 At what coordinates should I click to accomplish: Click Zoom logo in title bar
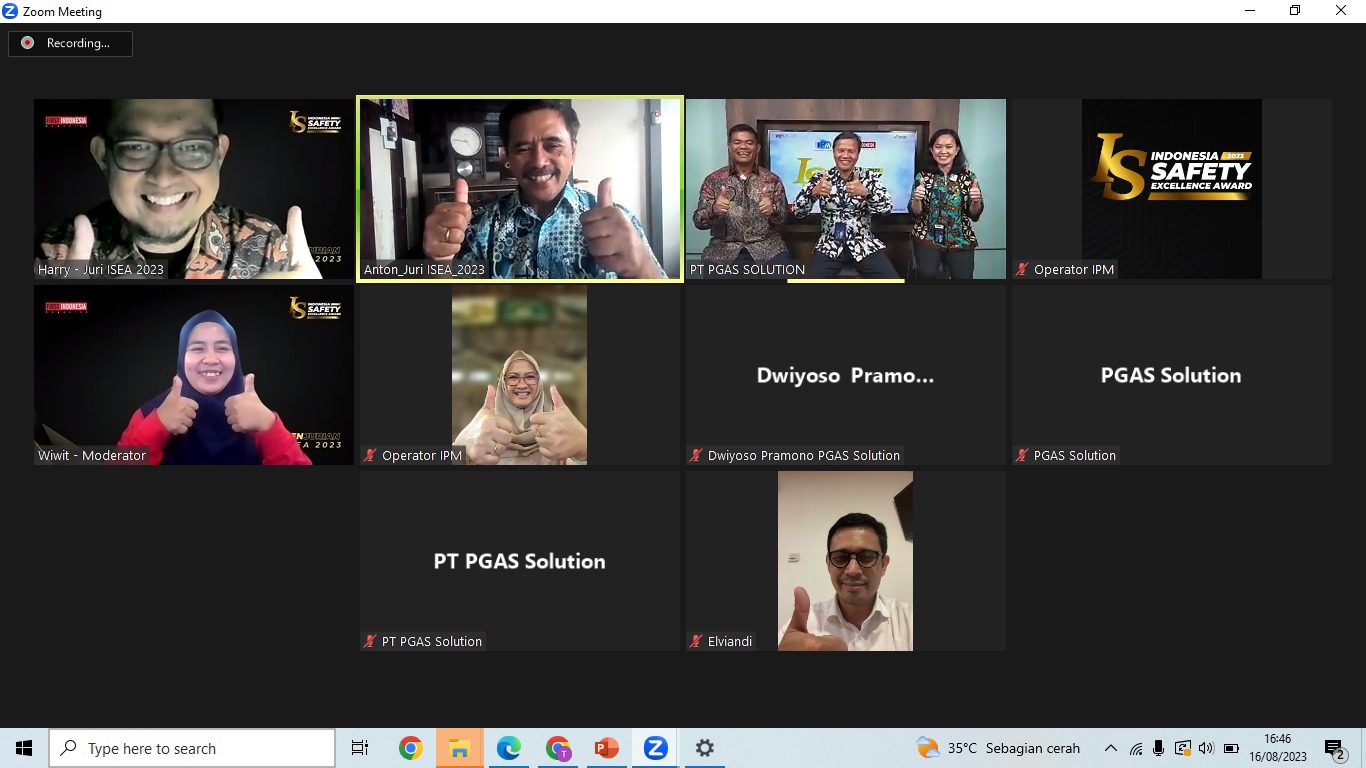tap(10, 11)
